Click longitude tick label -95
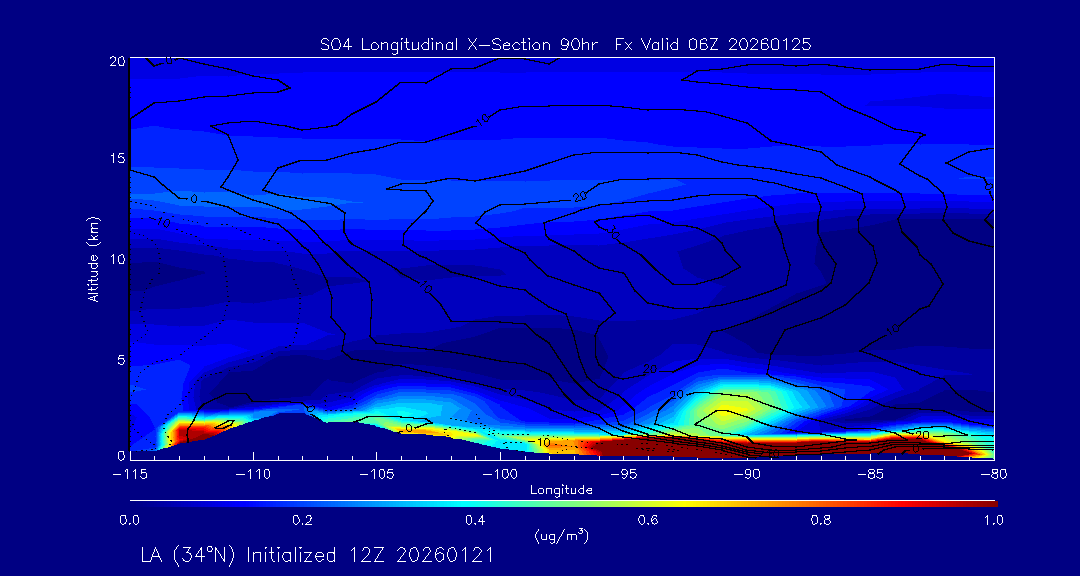Viewport: 1080px width, 576px height. [x=623, y=475]
